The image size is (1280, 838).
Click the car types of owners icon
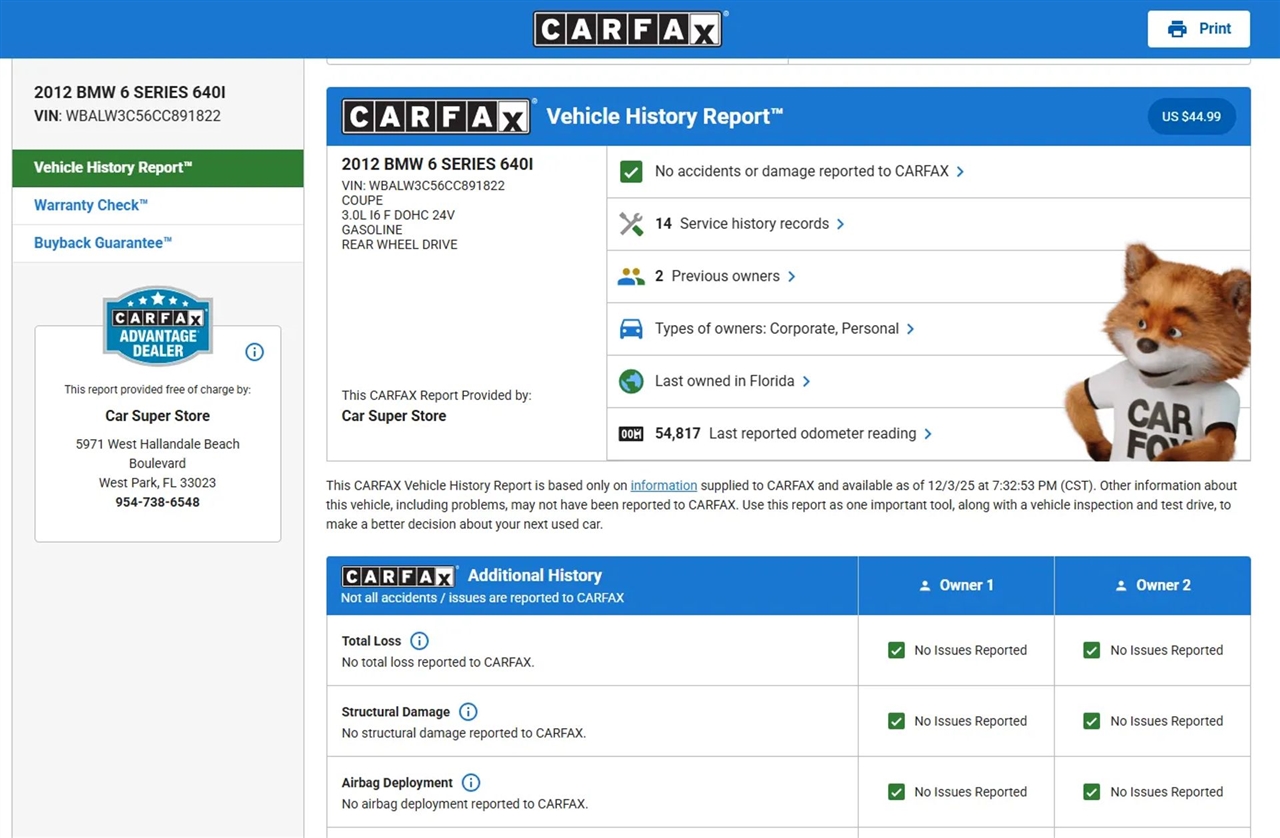point(631,329)
